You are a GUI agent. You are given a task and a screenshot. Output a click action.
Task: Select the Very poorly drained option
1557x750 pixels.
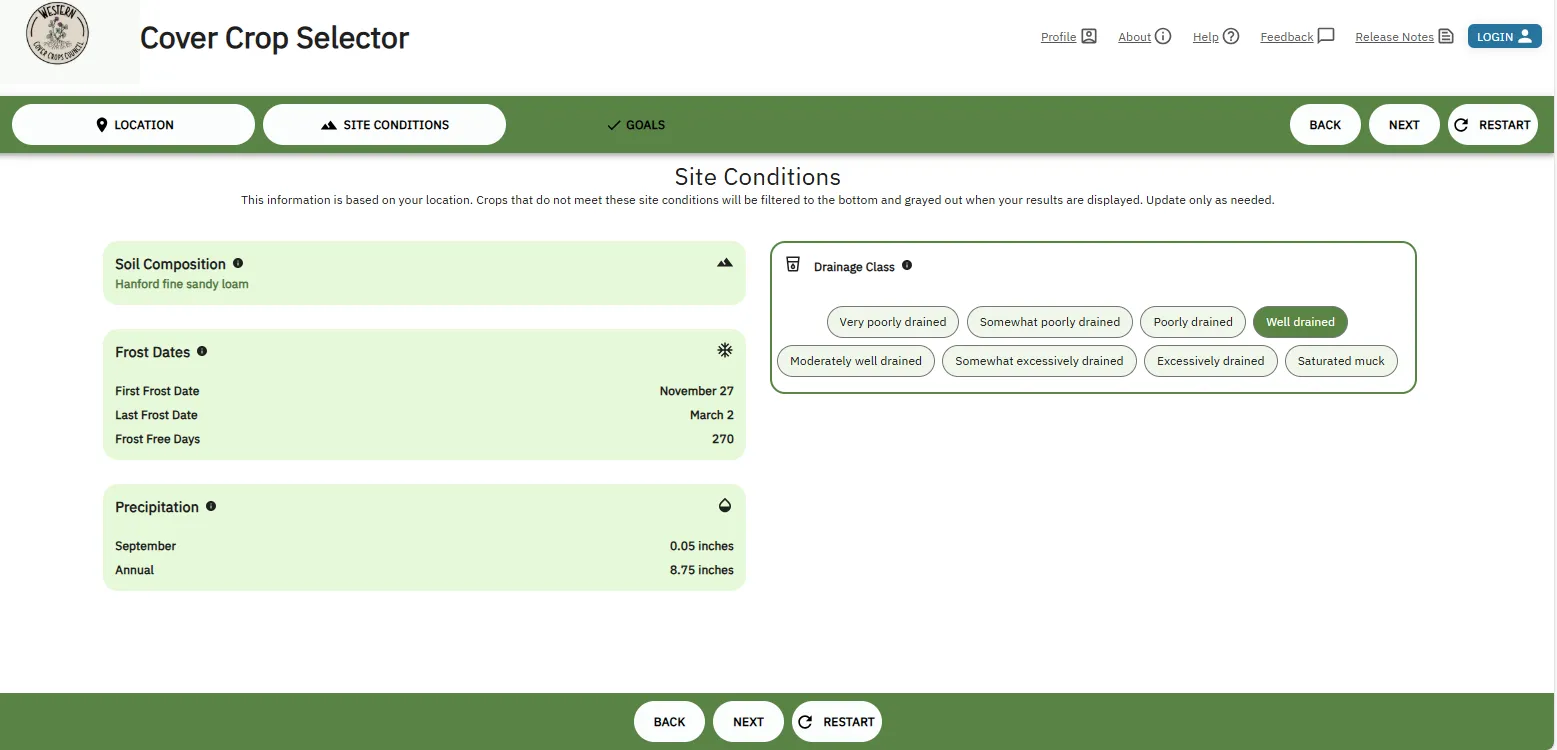[892, 322]
